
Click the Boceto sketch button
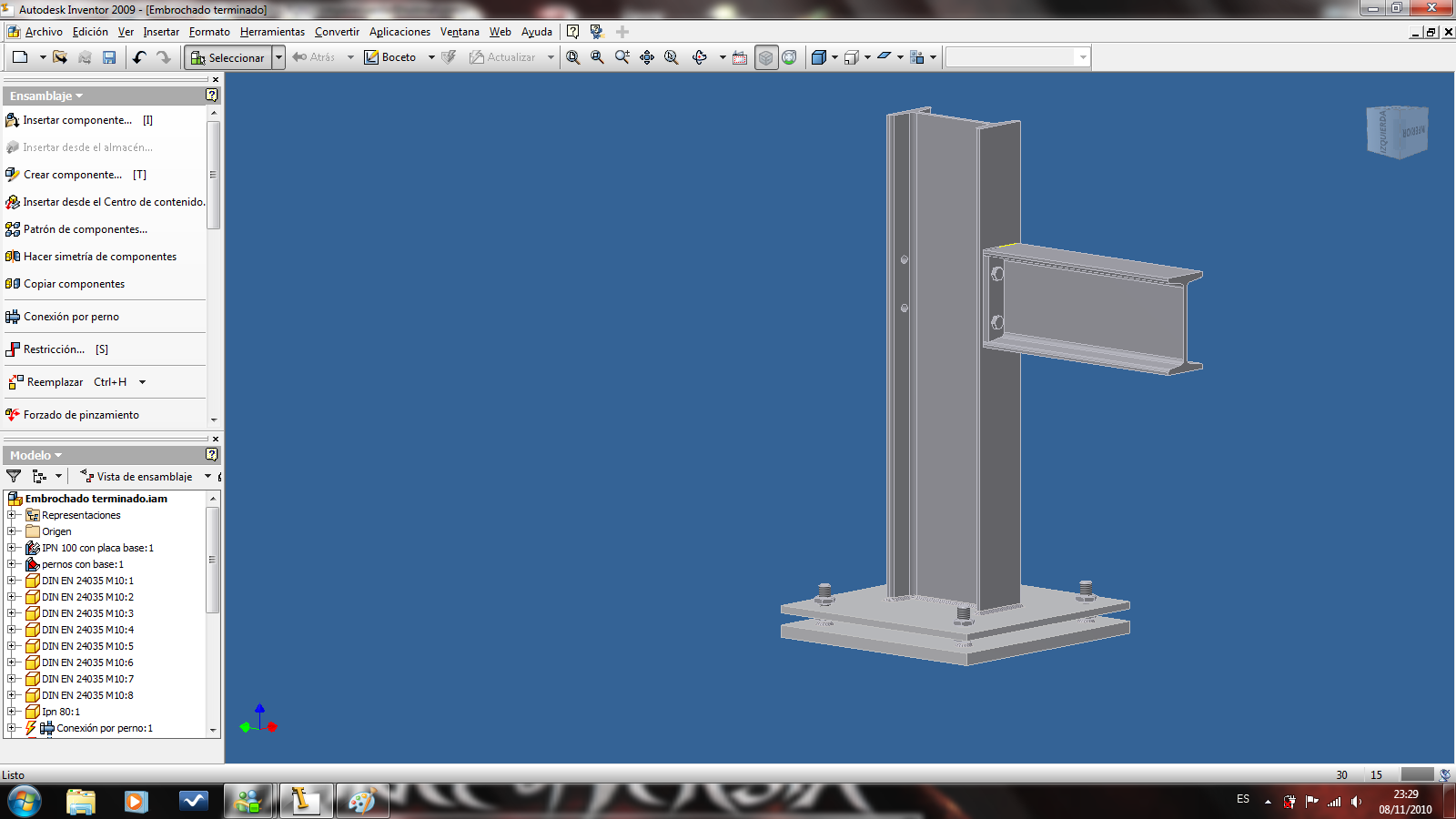(x=390, y=57)
